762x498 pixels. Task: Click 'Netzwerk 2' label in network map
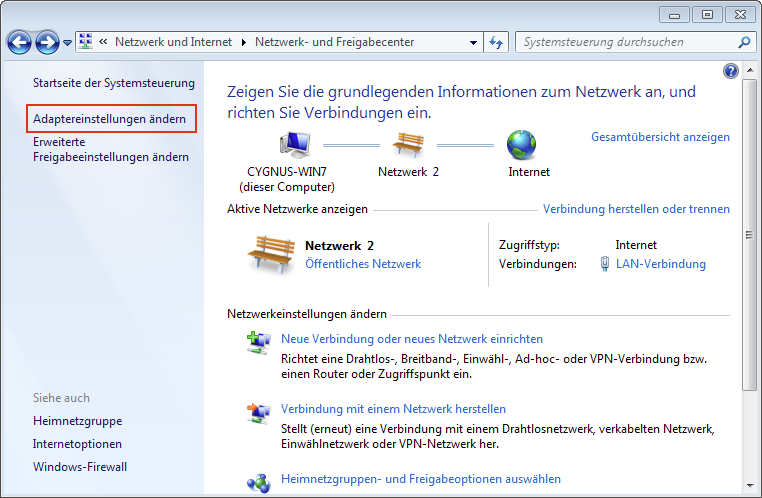pos(408,172)
